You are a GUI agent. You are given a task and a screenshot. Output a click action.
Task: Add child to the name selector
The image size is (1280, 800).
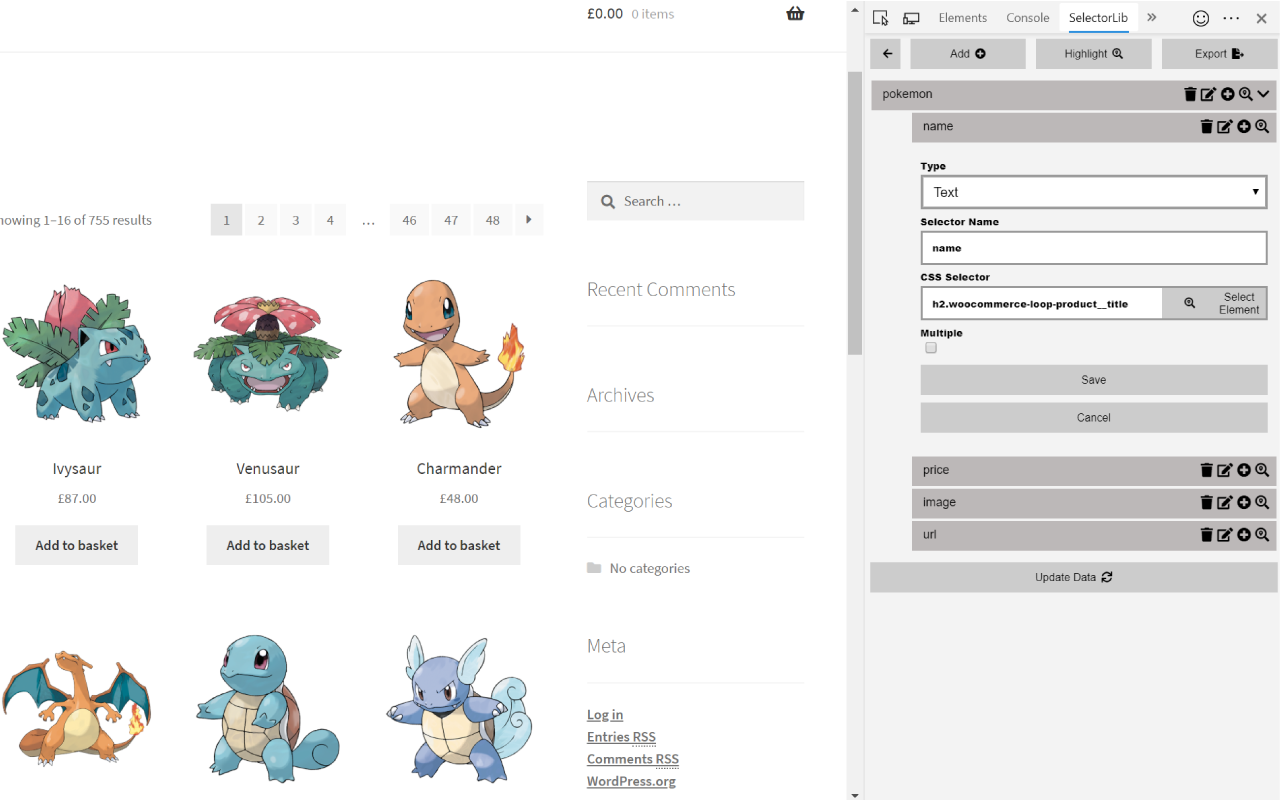pyautogui.click(x=1244, y=126)
